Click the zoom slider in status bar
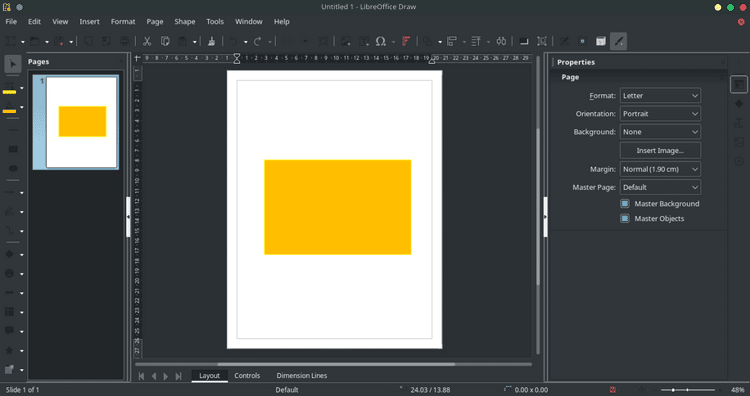Image resolution: width=750 pixels, height=396 pixels. pyautogui.click(x=688, y=390)
